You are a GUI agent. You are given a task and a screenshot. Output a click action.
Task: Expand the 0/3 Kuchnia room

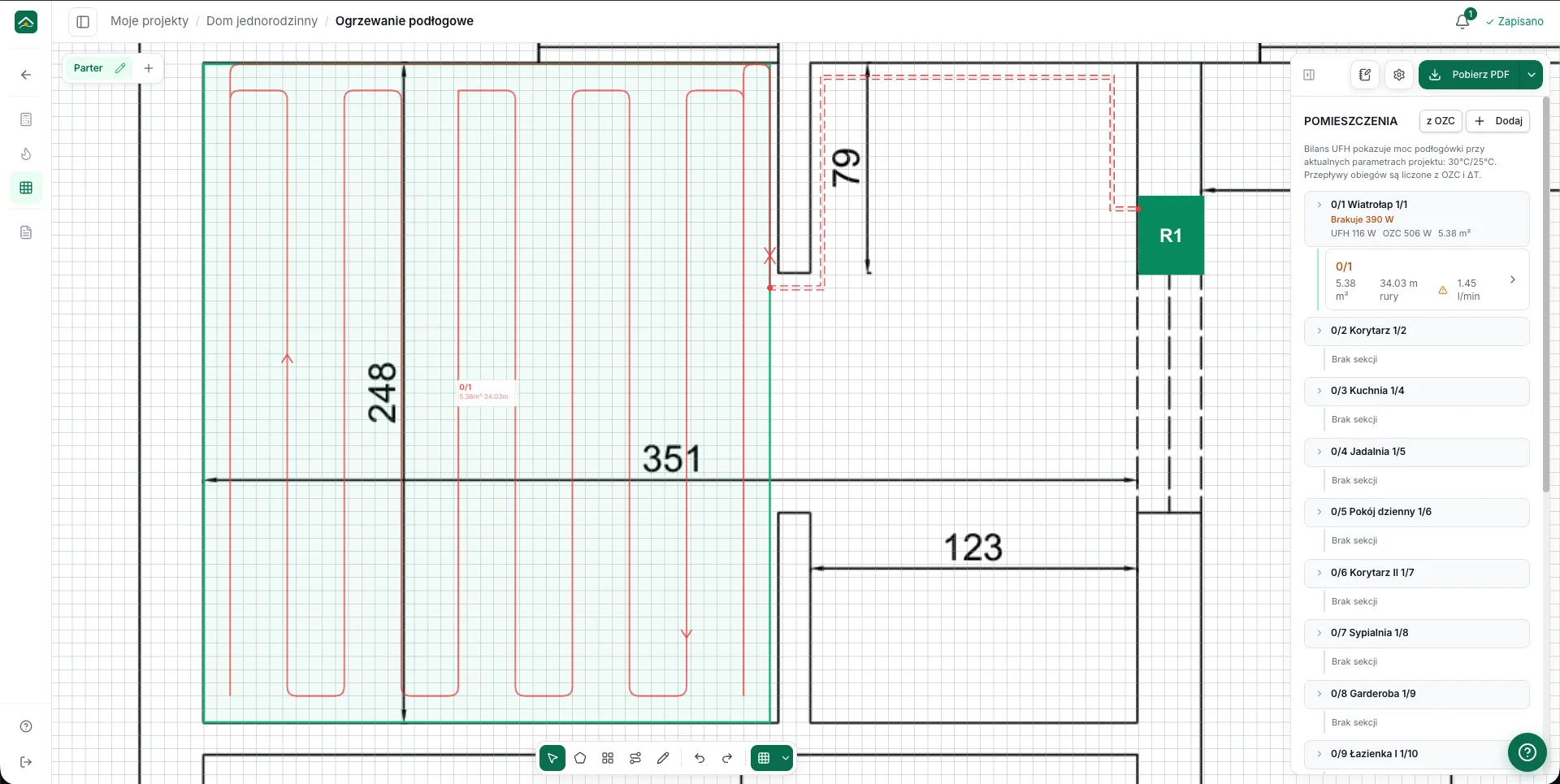click(1417, 391)
